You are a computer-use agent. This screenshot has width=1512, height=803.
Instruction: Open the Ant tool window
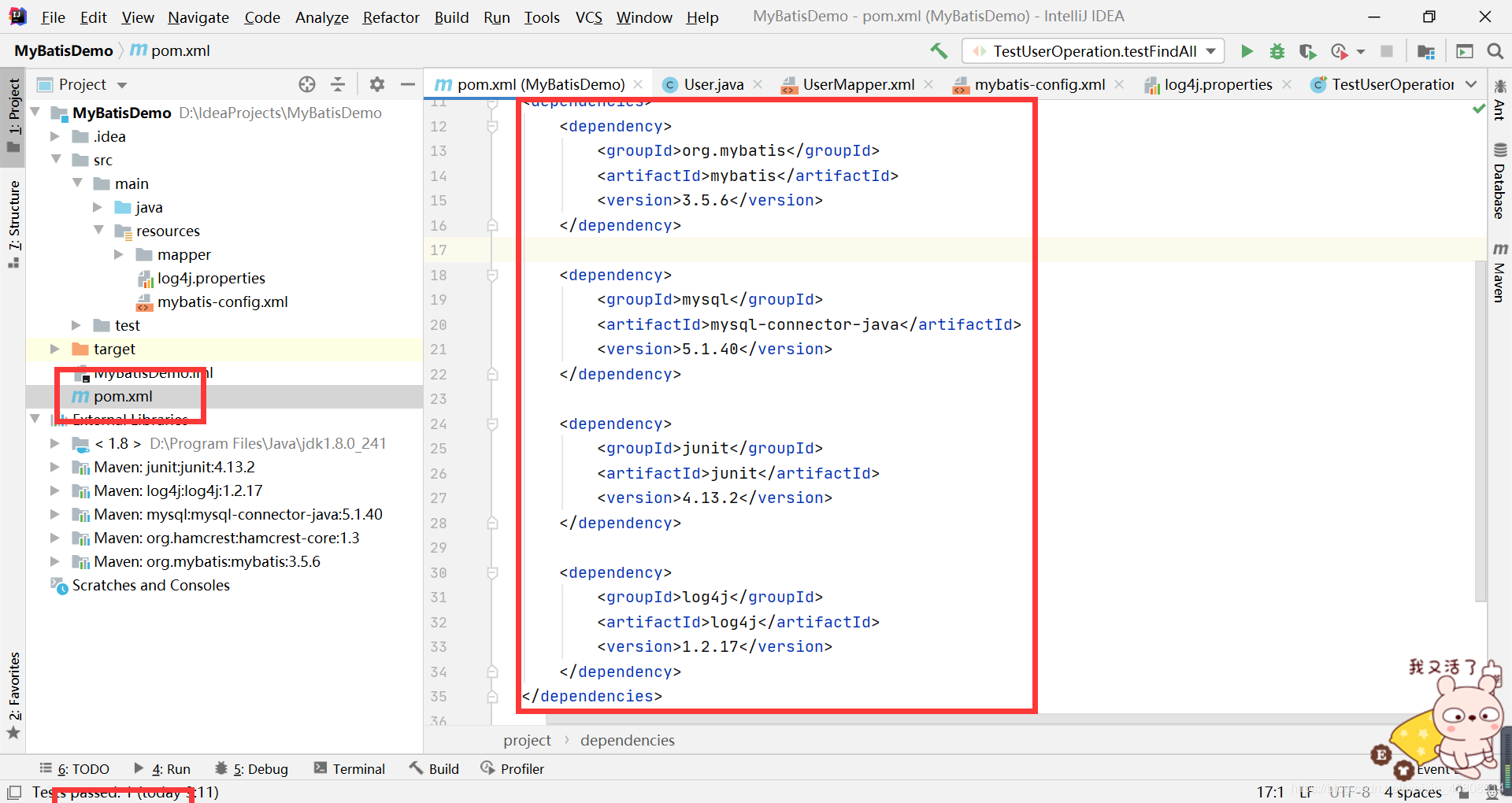click(x=1499, y=100)
